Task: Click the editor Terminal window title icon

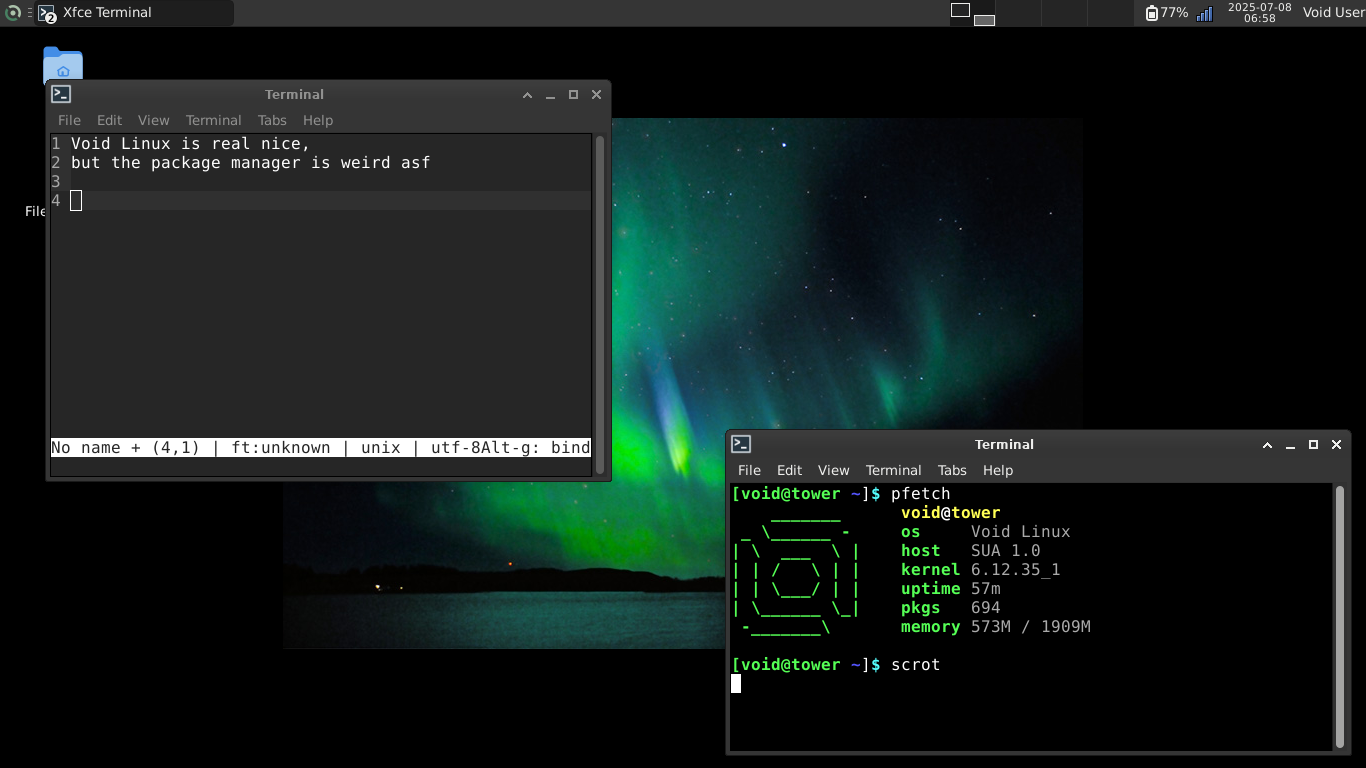Action: [x=62, y=94]
